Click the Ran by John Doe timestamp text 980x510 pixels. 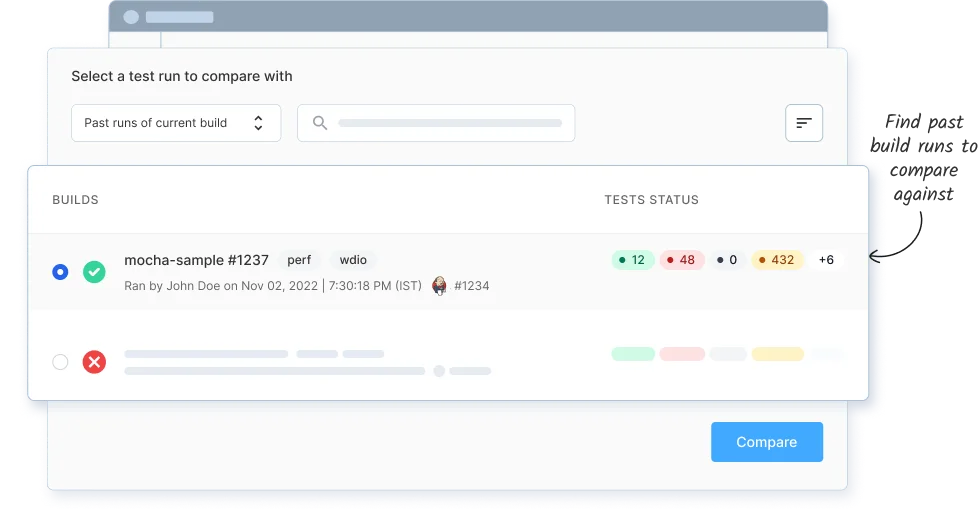273,286
